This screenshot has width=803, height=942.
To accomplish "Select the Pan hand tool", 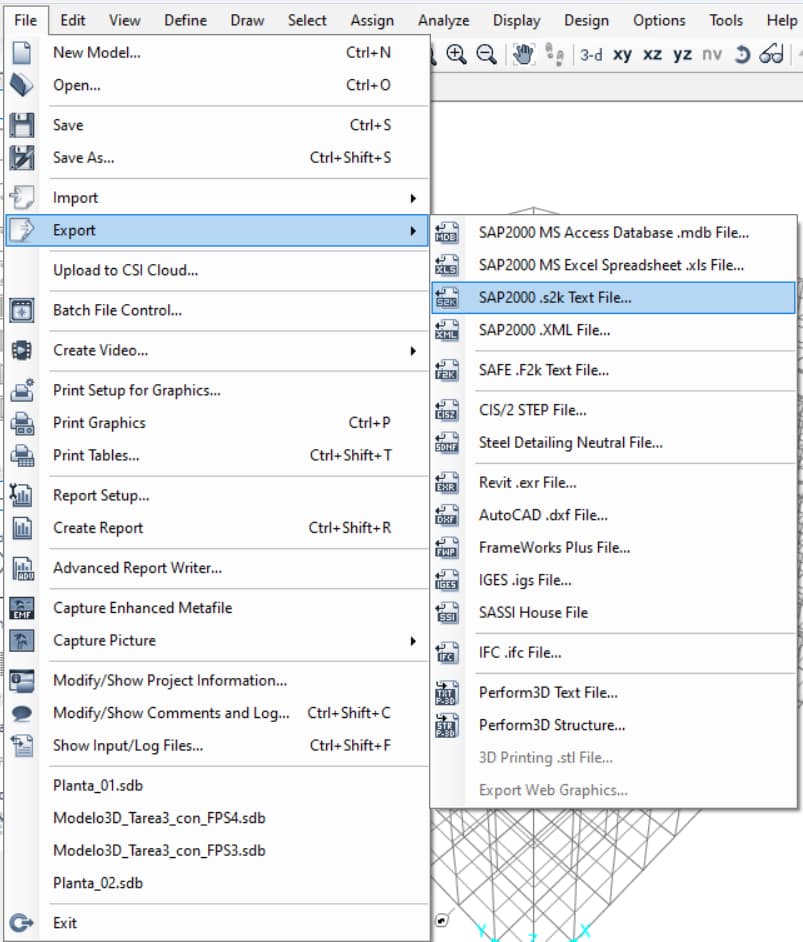I will click(523, 55).
